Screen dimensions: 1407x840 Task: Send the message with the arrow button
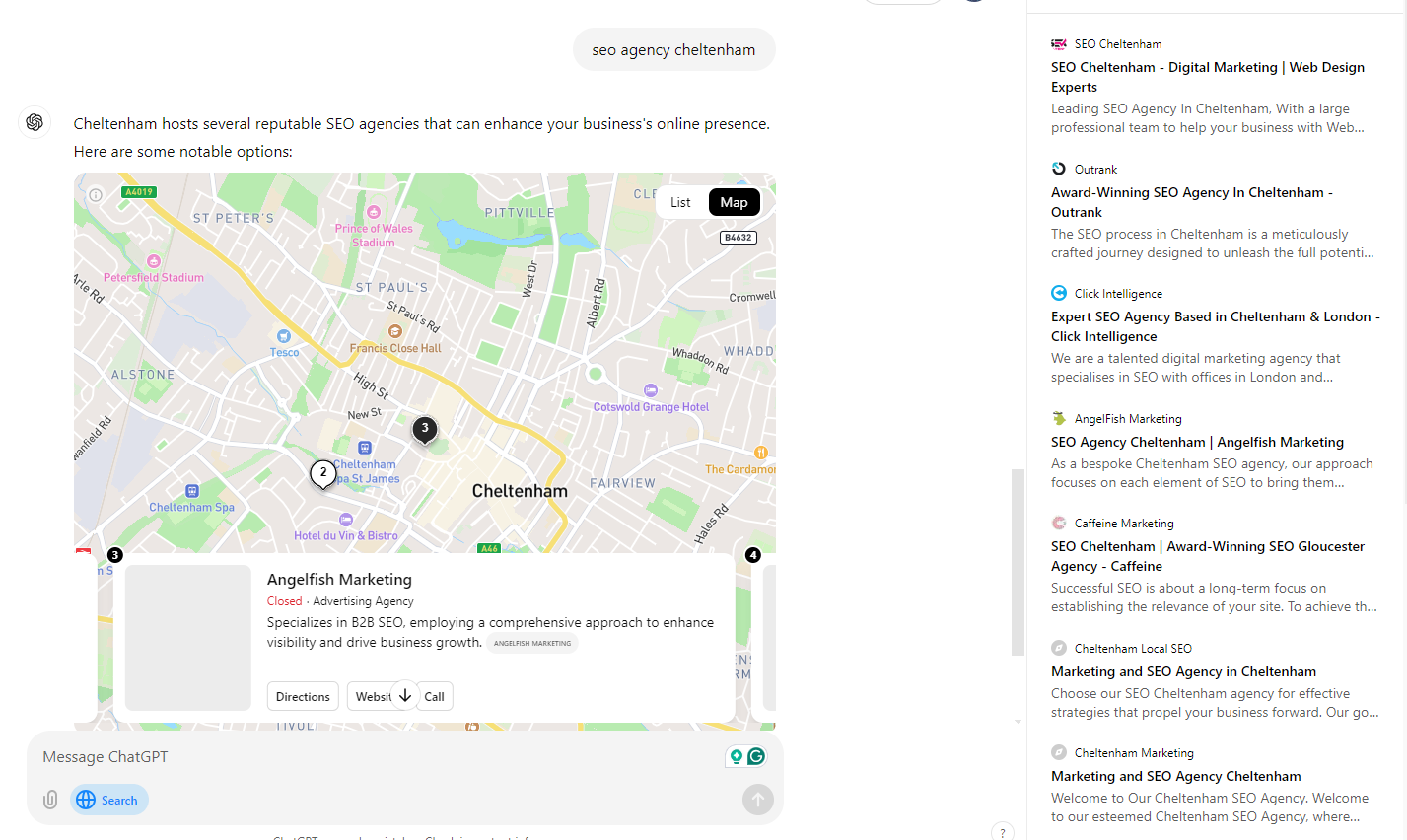tap(757, 800)
